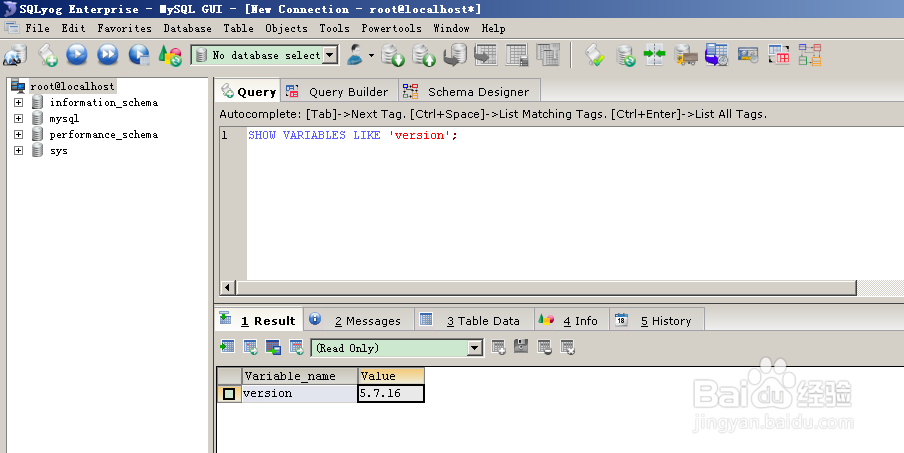Screen dimensions: 904x453
Task: Select root@localhost connection node
Action: click(73, 86)
